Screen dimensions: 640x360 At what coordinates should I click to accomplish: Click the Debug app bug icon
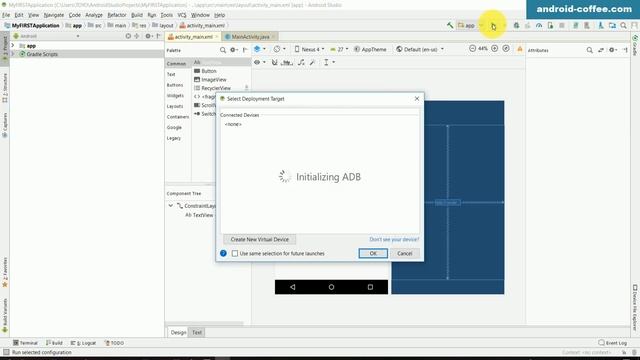click(x=516, y=25)
